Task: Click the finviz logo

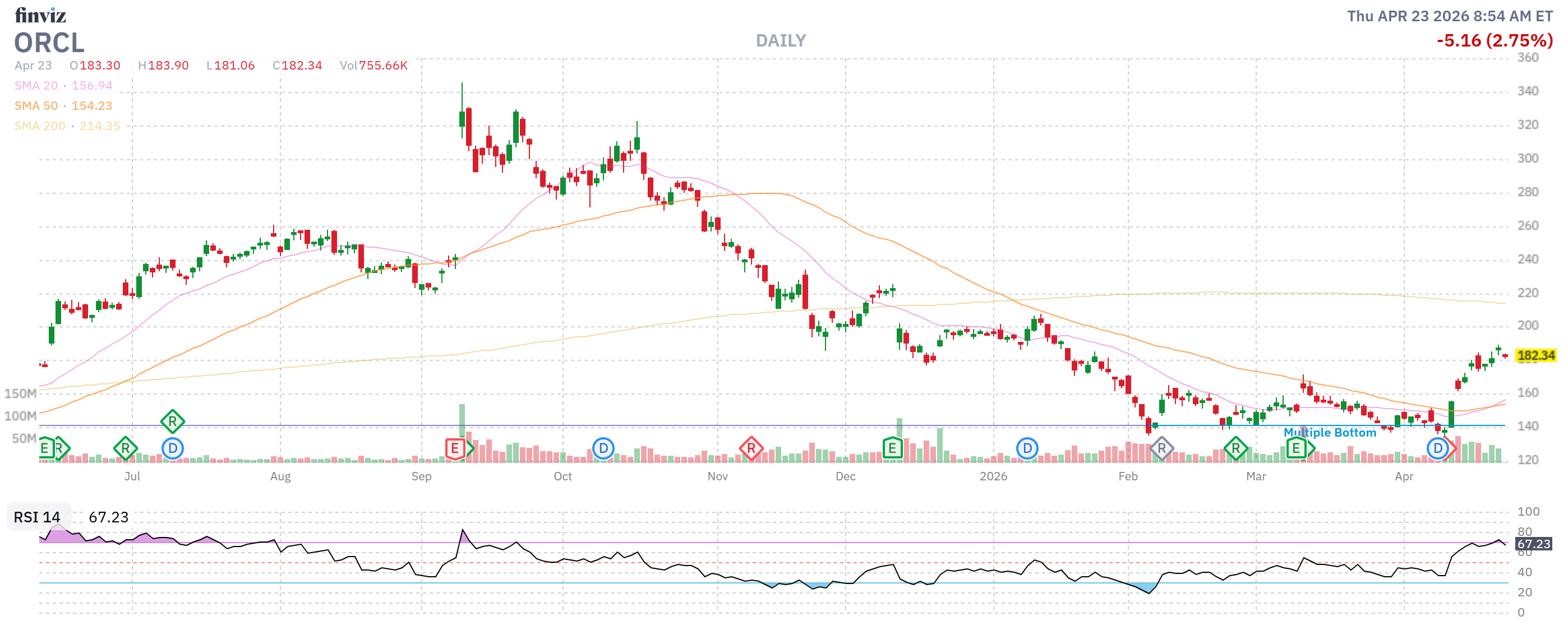Action: (40, 15)
